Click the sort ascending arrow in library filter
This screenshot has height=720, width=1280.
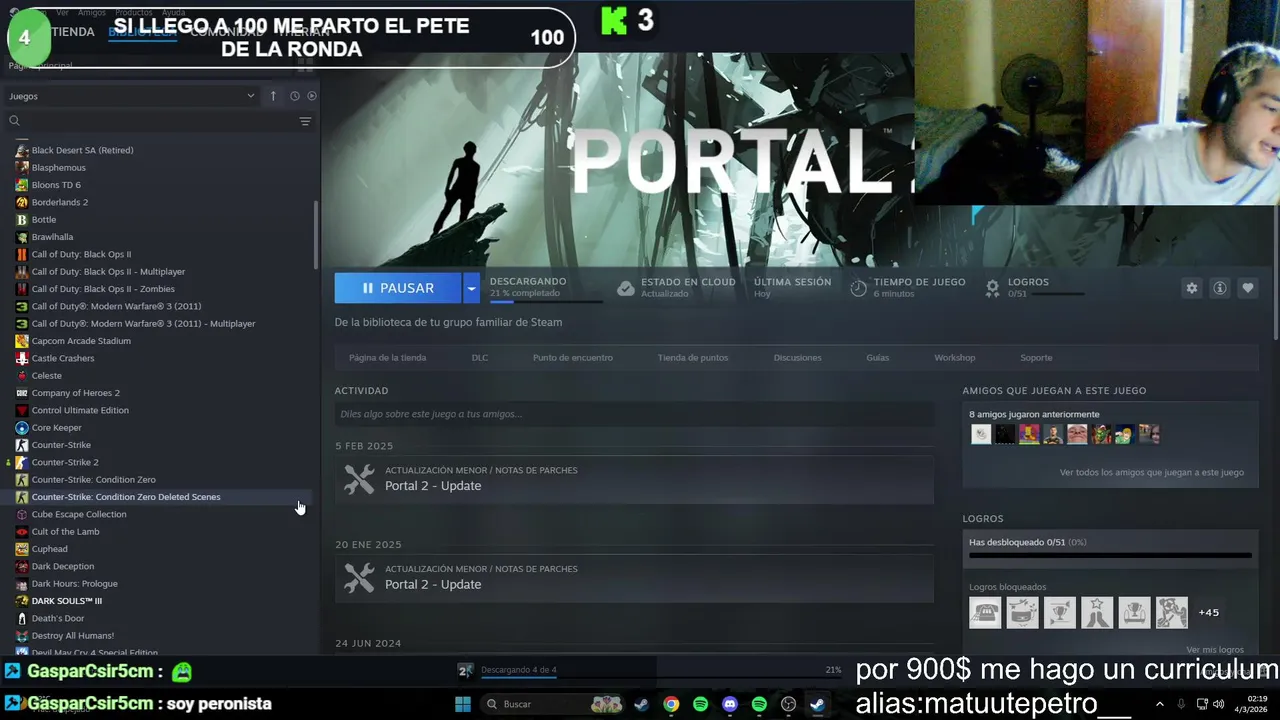pos(273,96)
